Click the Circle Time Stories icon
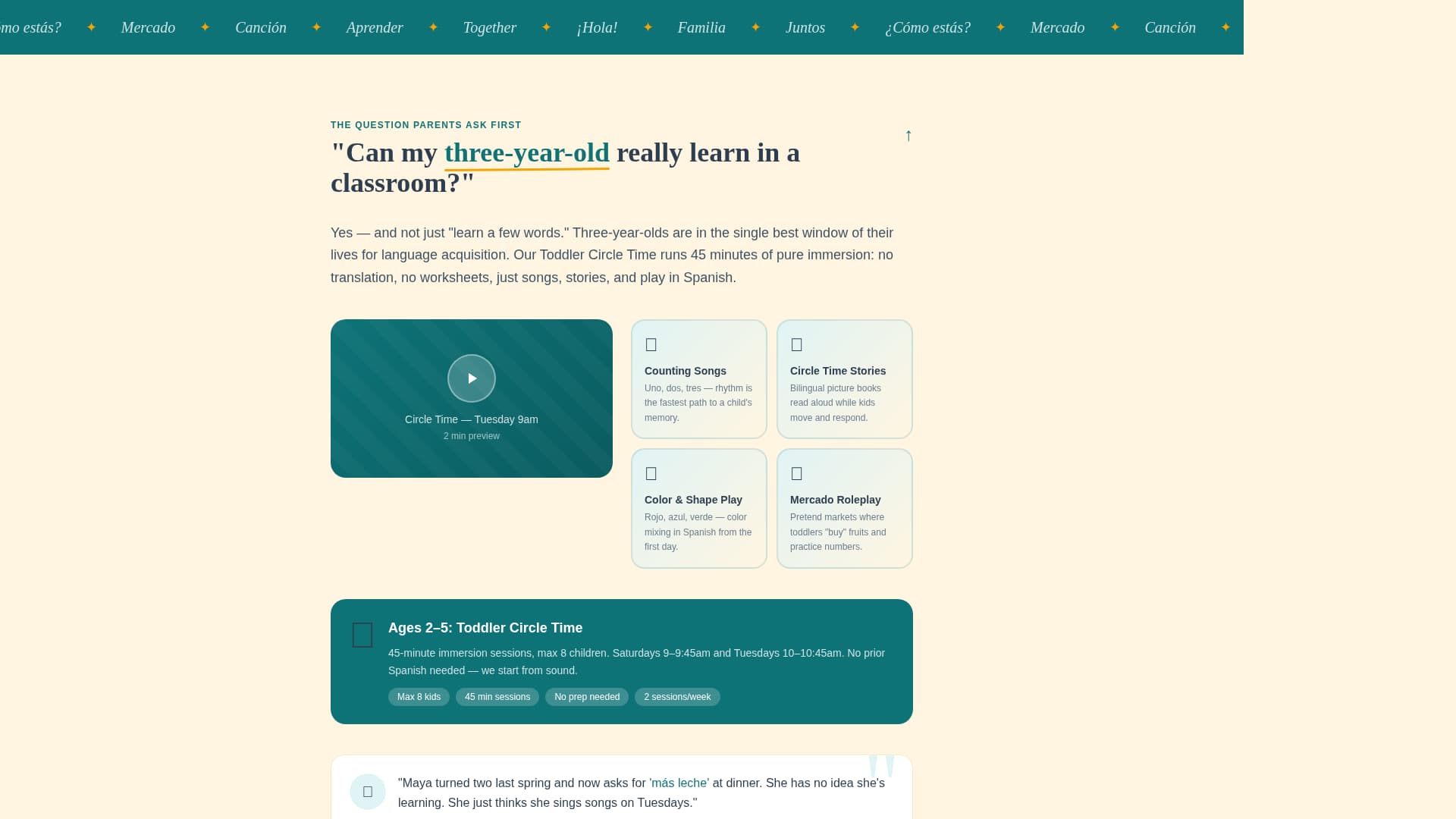1456x819 pixels. (797, 345)
